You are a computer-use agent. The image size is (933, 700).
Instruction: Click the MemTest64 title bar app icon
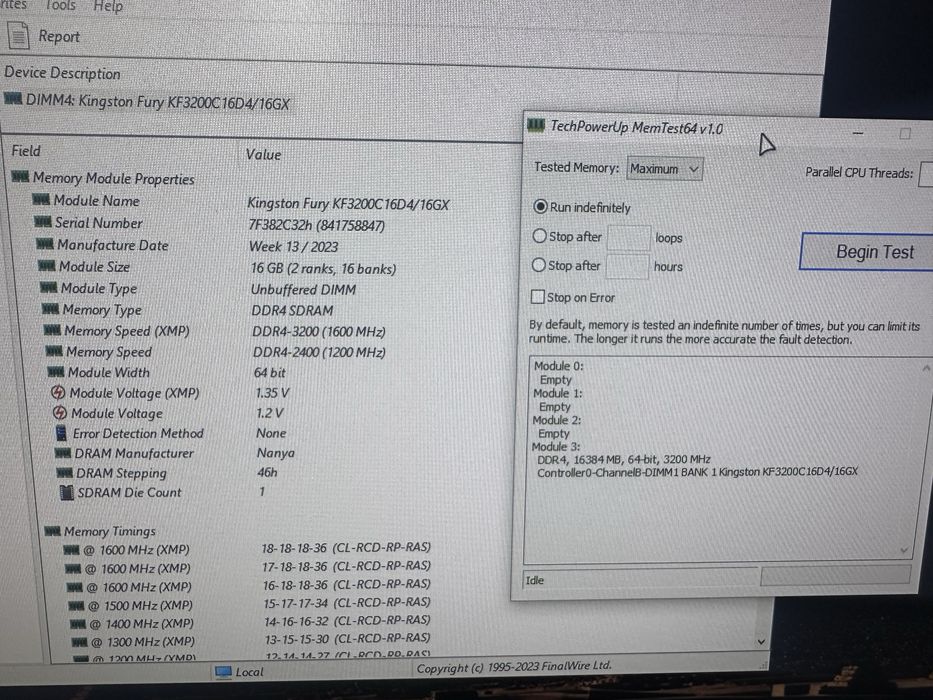click(x=536, y=125)
